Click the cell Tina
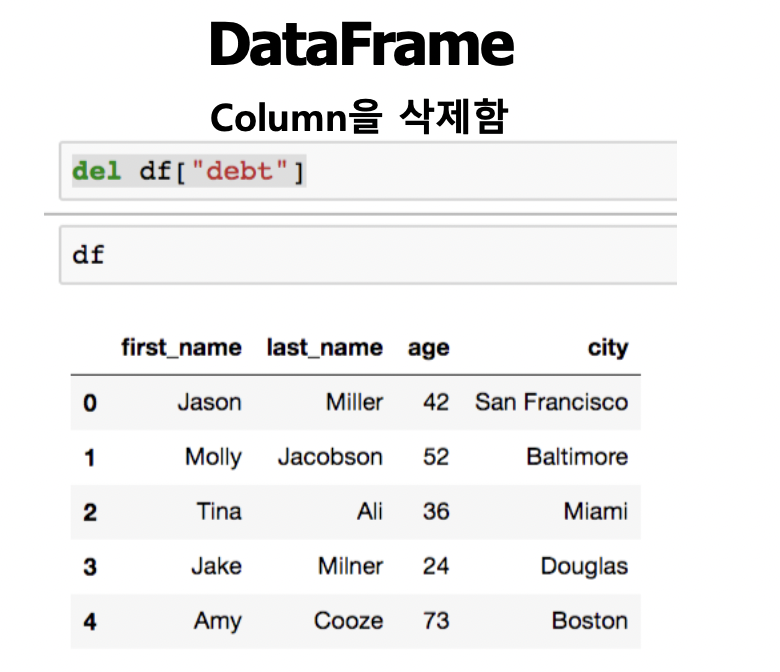 pyautogui.click(x=219, y=511)
